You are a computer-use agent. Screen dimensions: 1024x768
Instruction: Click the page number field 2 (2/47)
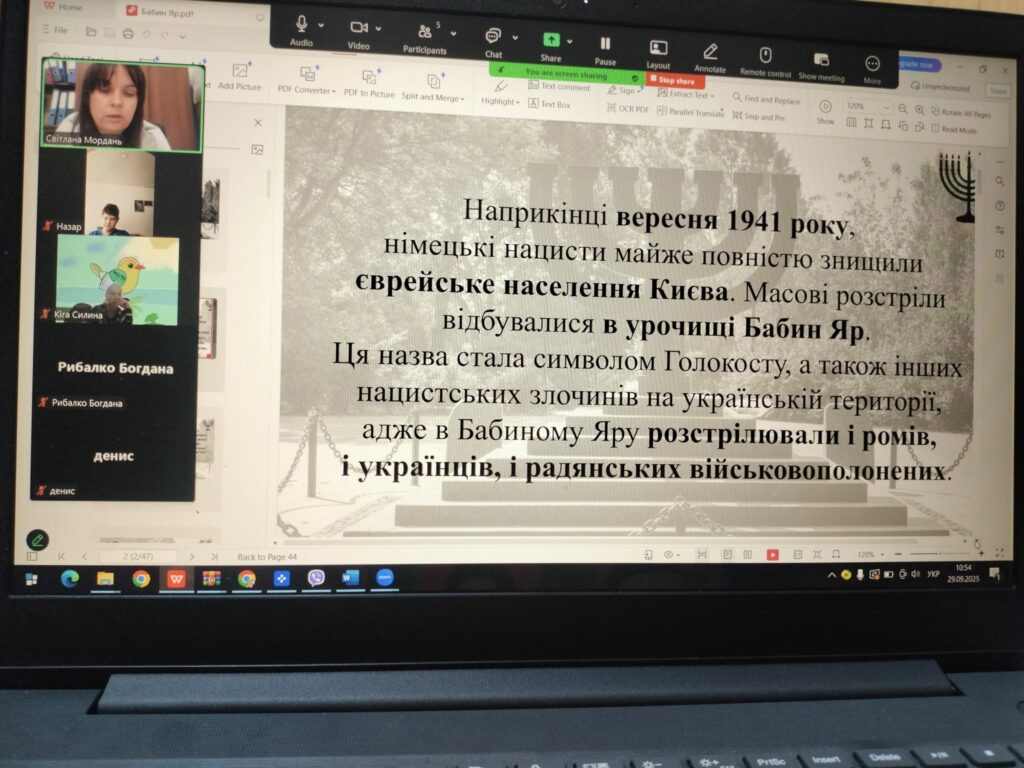138,556
